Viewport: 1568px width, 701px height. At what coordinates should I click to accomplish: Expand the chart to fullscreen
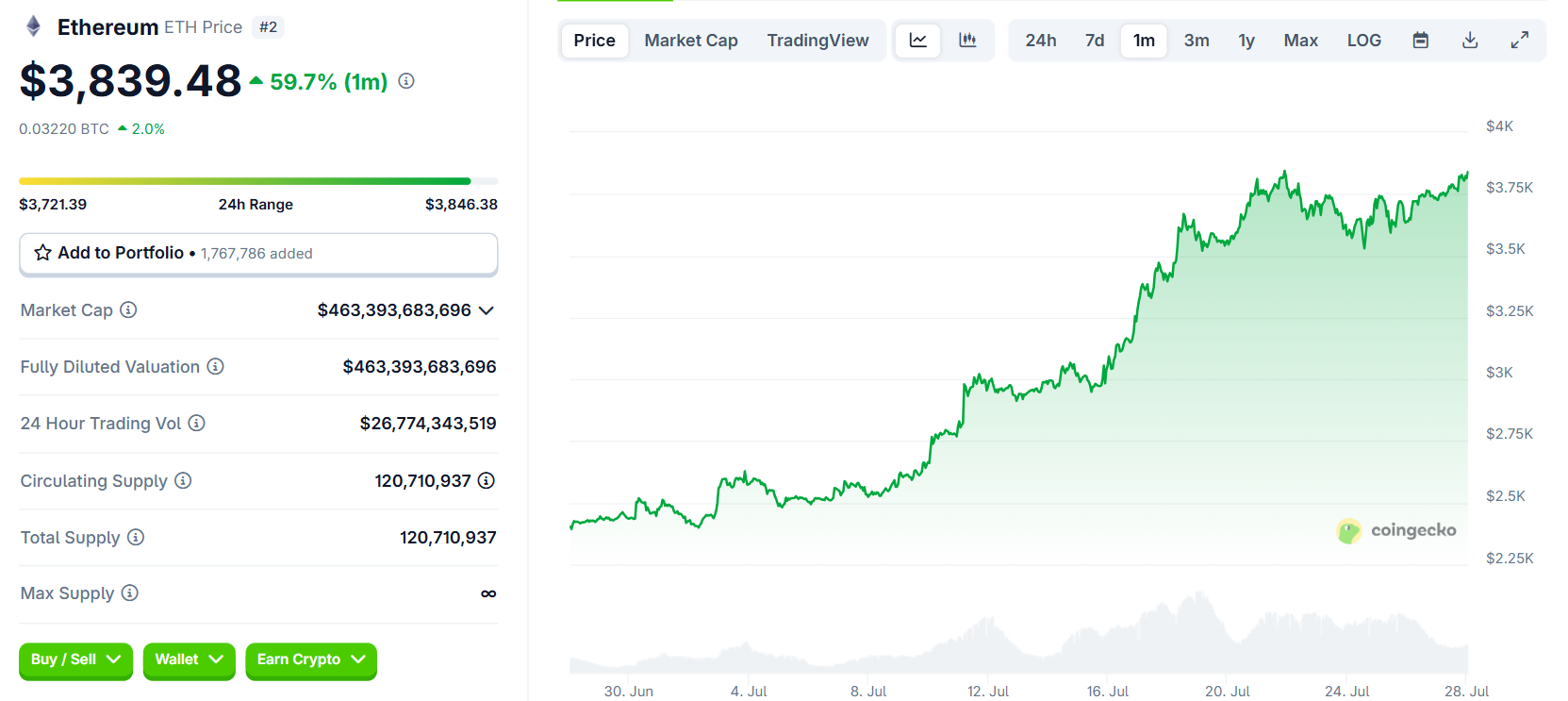[x=1519, y=40]
